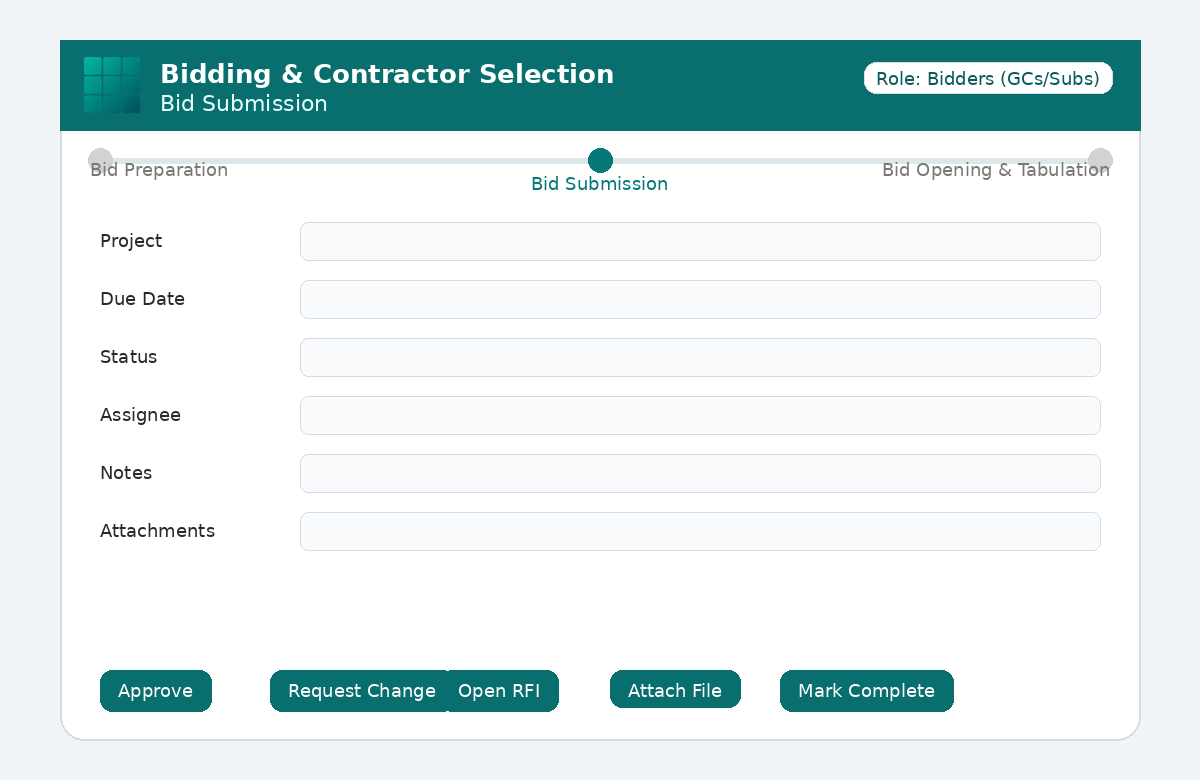The width and height of the screenshot is (1200, 780).
Task: Click the Bidding & Contractor Selection title
Action: pyautogui.click(x=387, y=74)
